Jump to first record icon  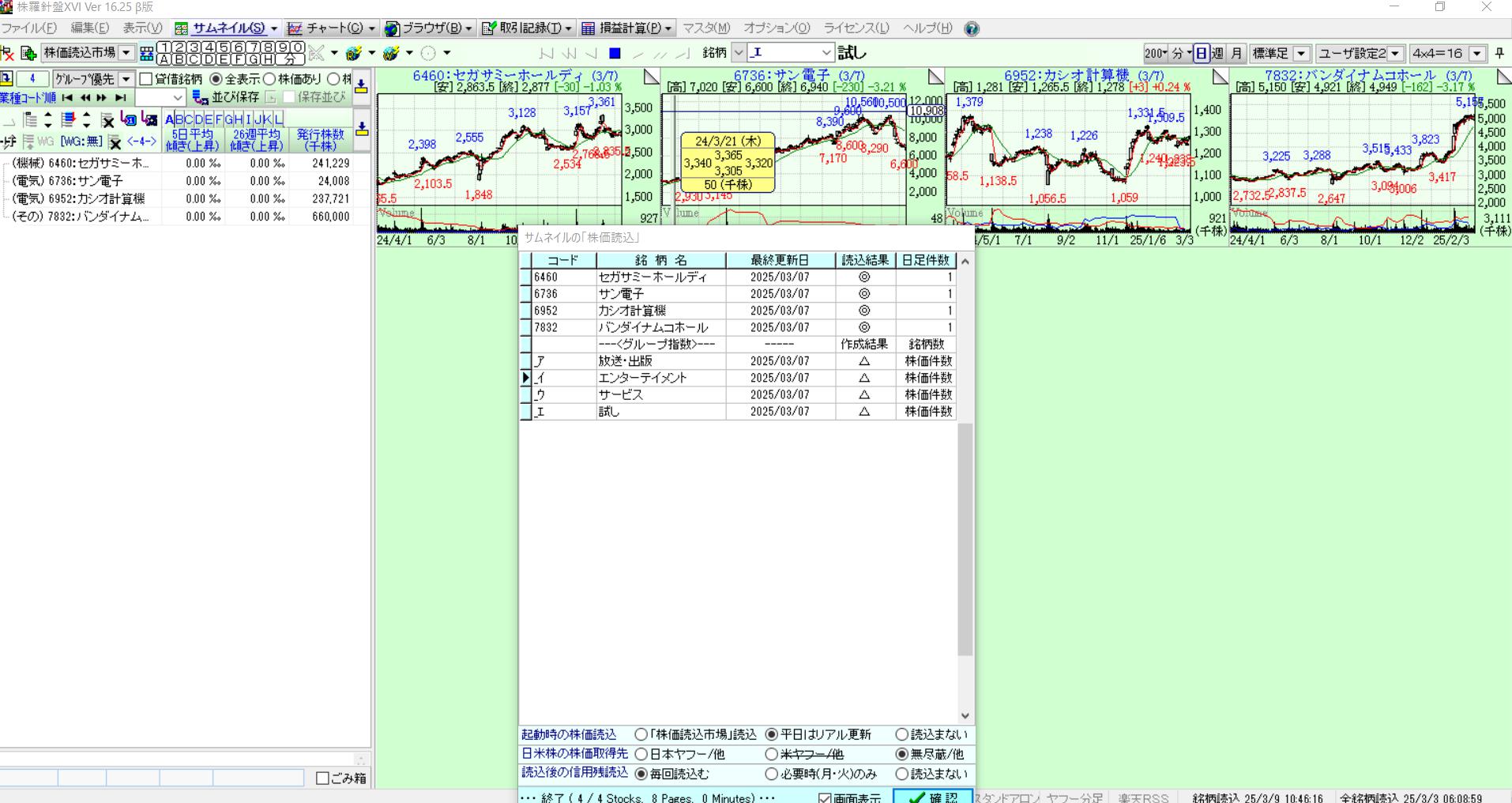67,98
